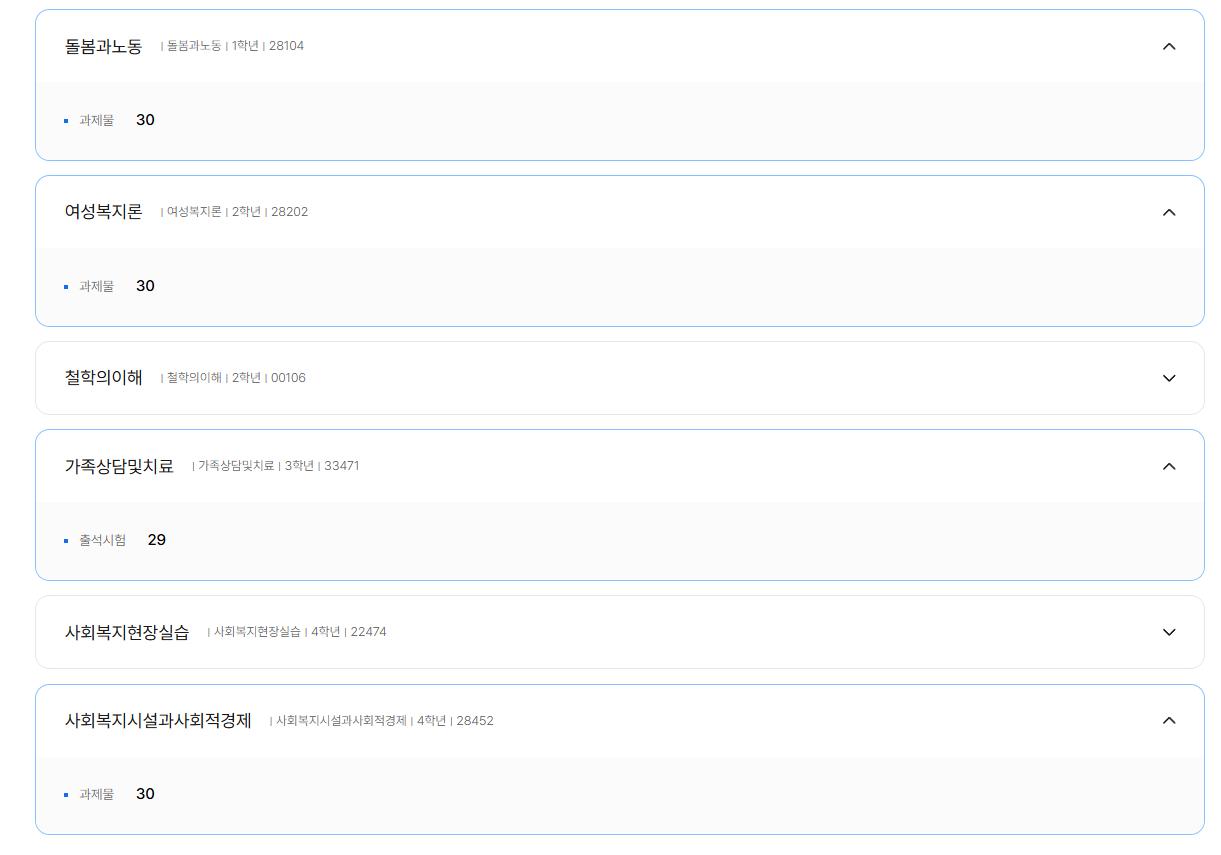
Task: Click the 철학의이해 course title
Action: coord(104,378)
